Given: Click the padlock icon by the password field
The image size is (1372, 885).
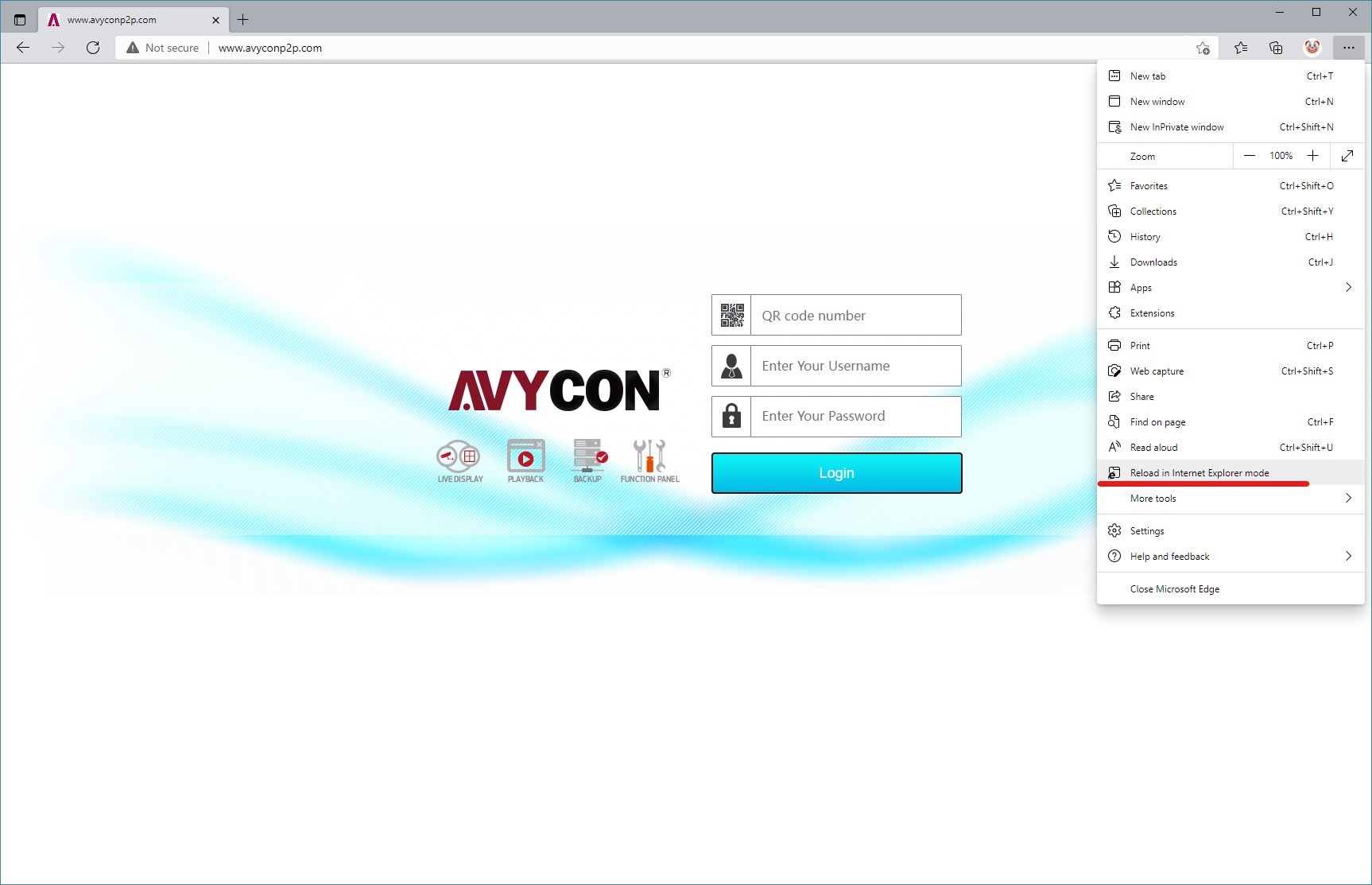Looking at the screenshot, I should (x=732, y=416).
